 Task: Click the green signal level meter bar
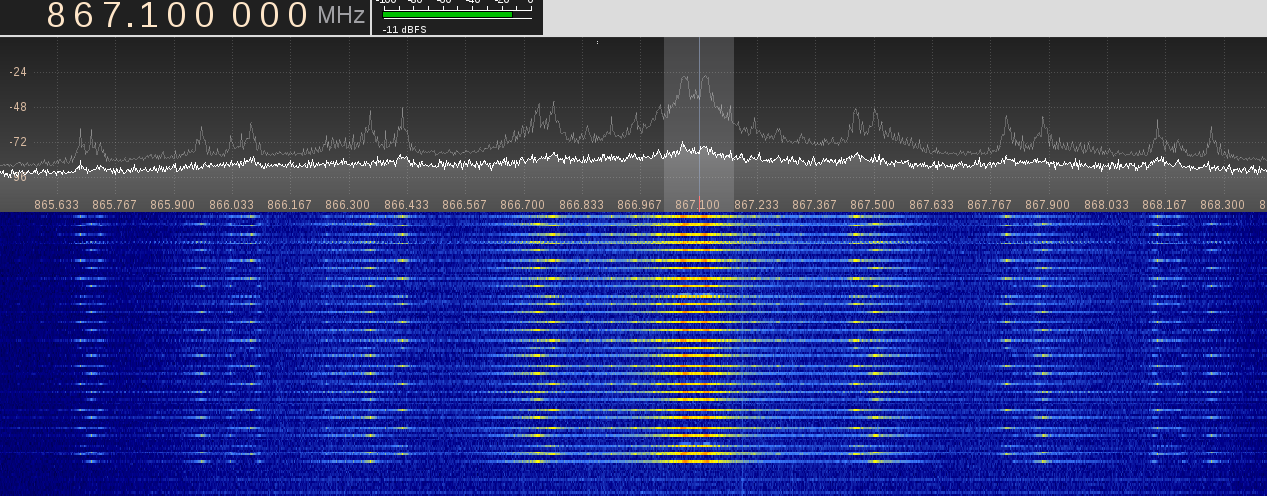(447, 15)
